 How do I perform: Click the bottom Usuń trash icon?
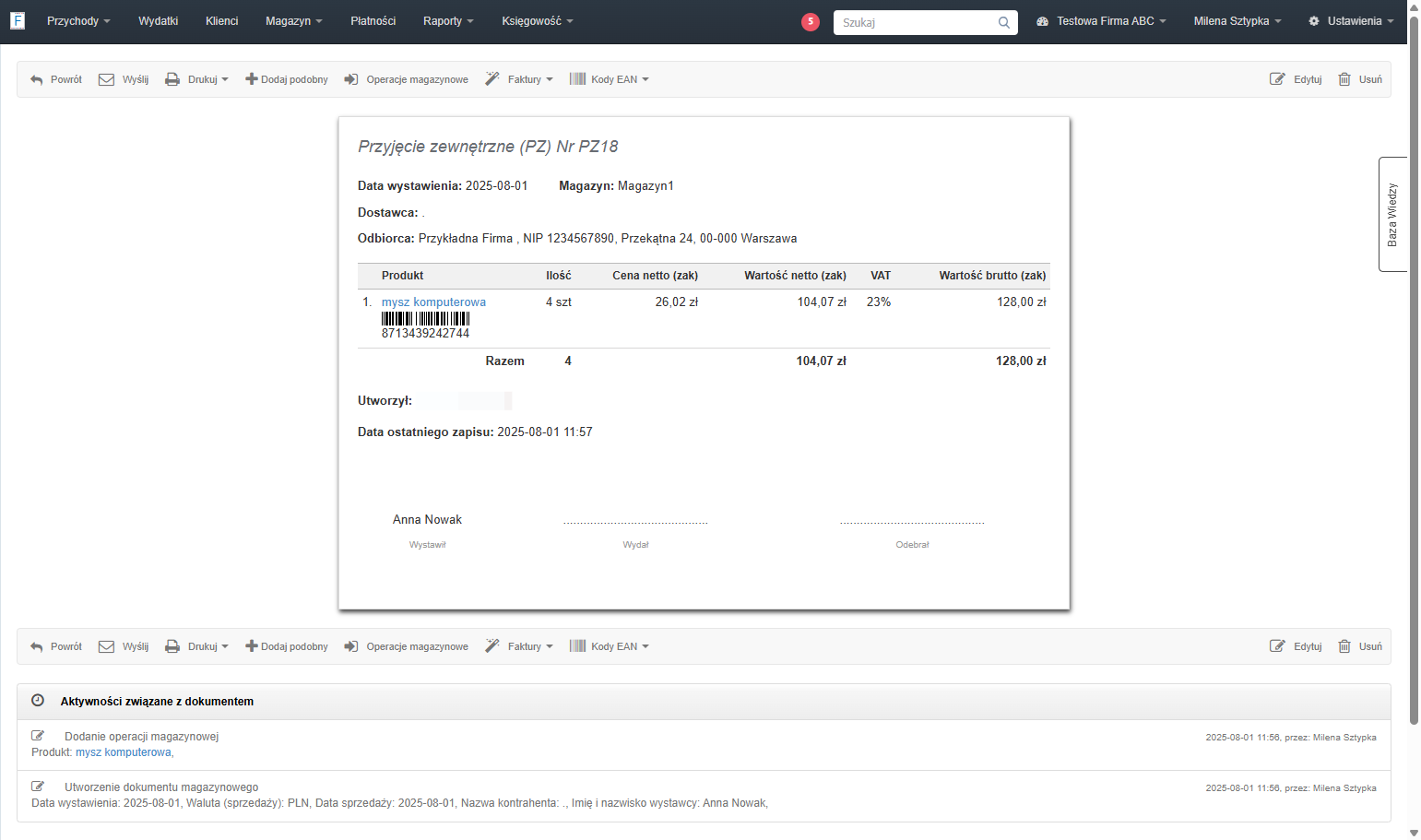[x=1344, y=646]
